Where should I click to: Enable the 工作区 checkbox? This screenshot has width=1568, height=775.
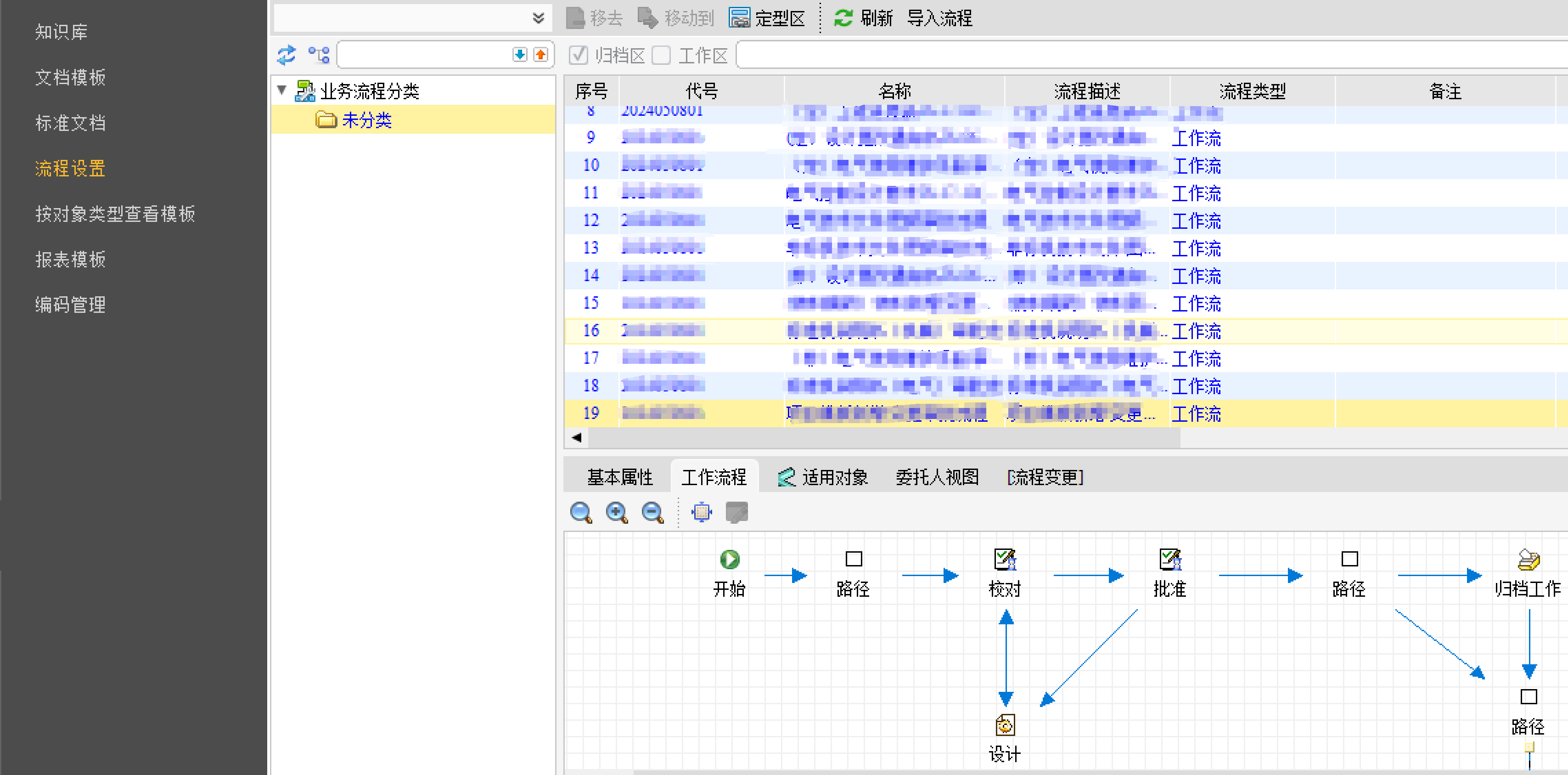pos(661,56)
